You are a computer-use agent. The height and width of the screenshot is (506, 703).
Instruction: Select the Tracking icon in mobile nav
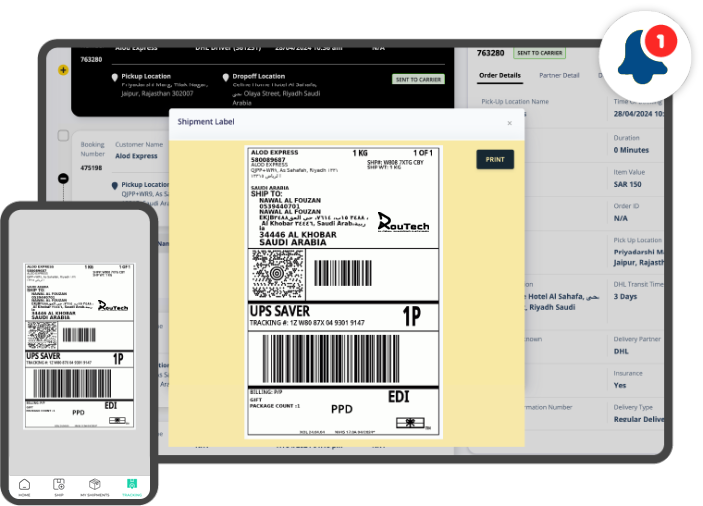(x=131, y=486)
